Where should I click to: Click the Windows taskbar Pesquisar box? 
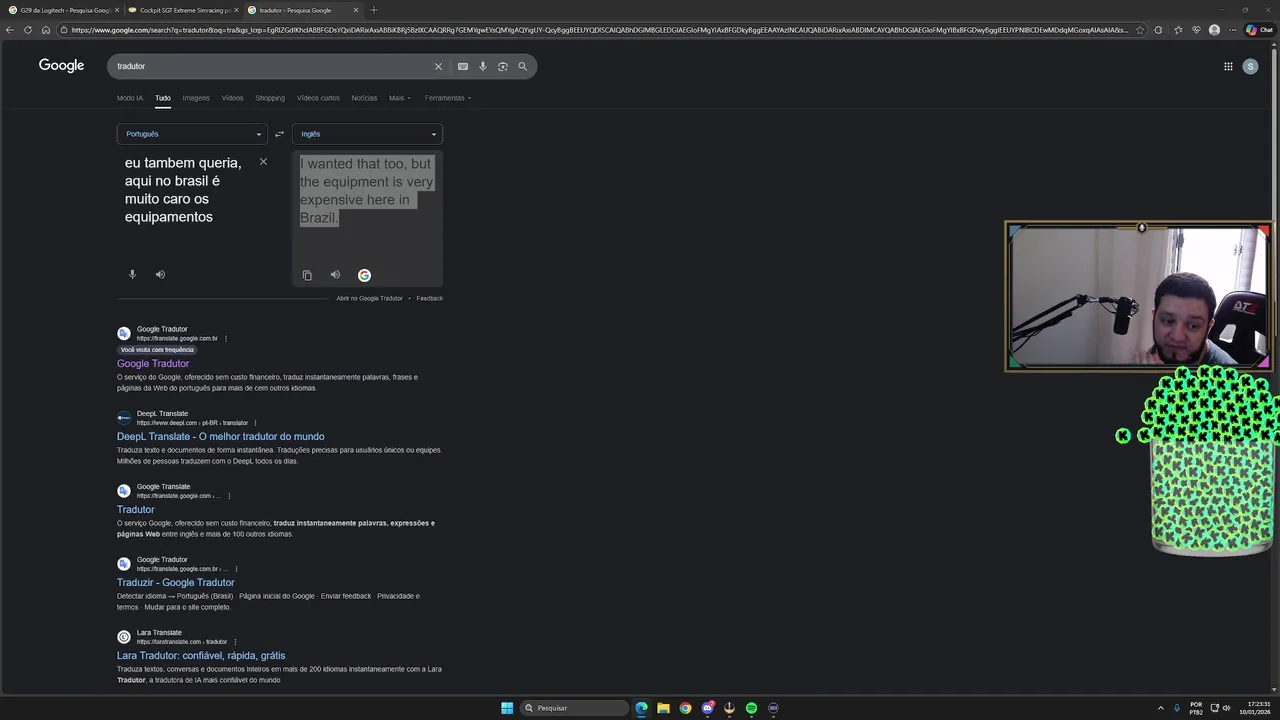pyautogui.click(x=576, y=708)
